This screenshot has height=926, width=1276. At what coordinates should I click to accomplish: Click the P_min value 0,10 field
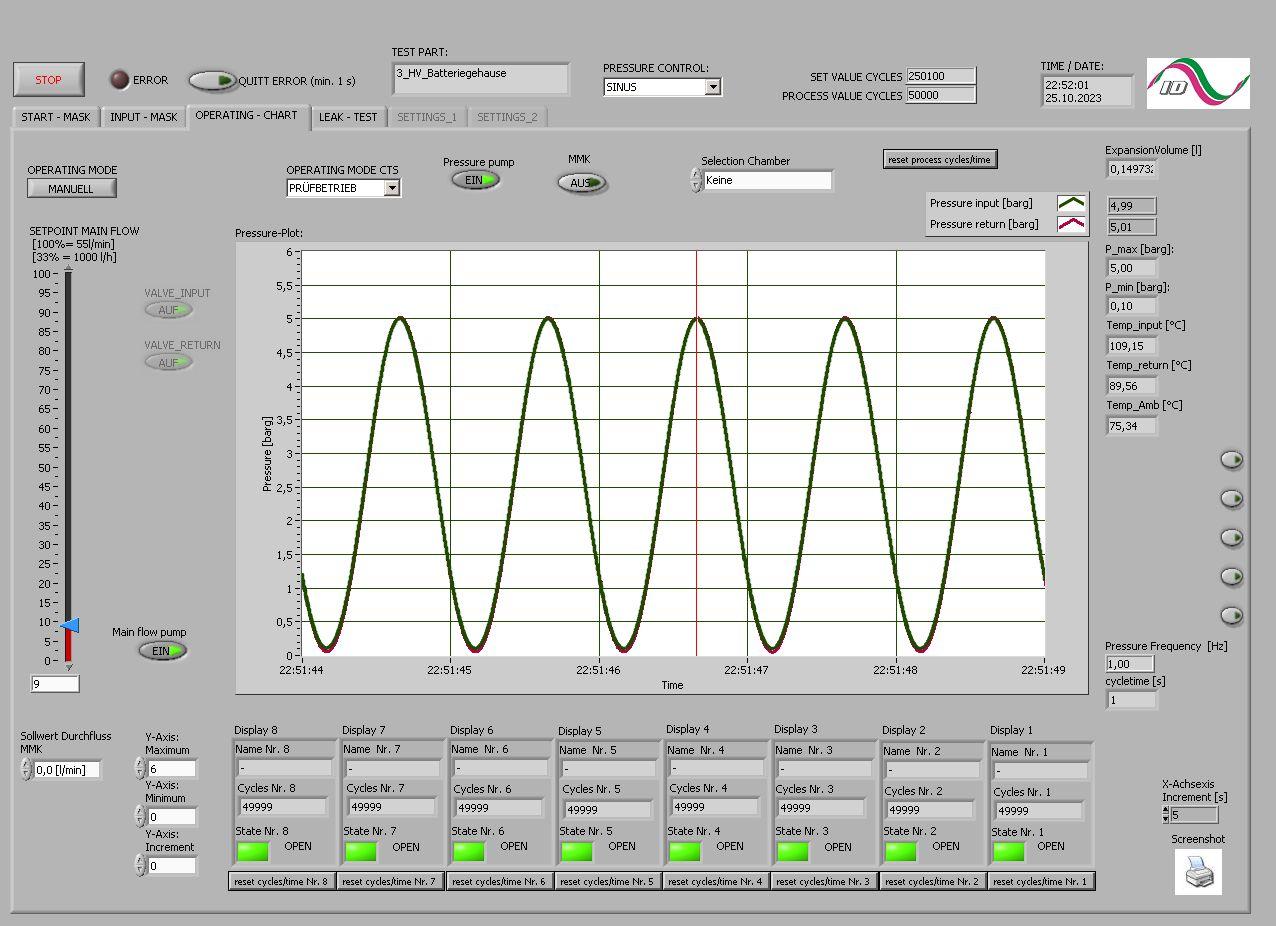point(1131,306)
